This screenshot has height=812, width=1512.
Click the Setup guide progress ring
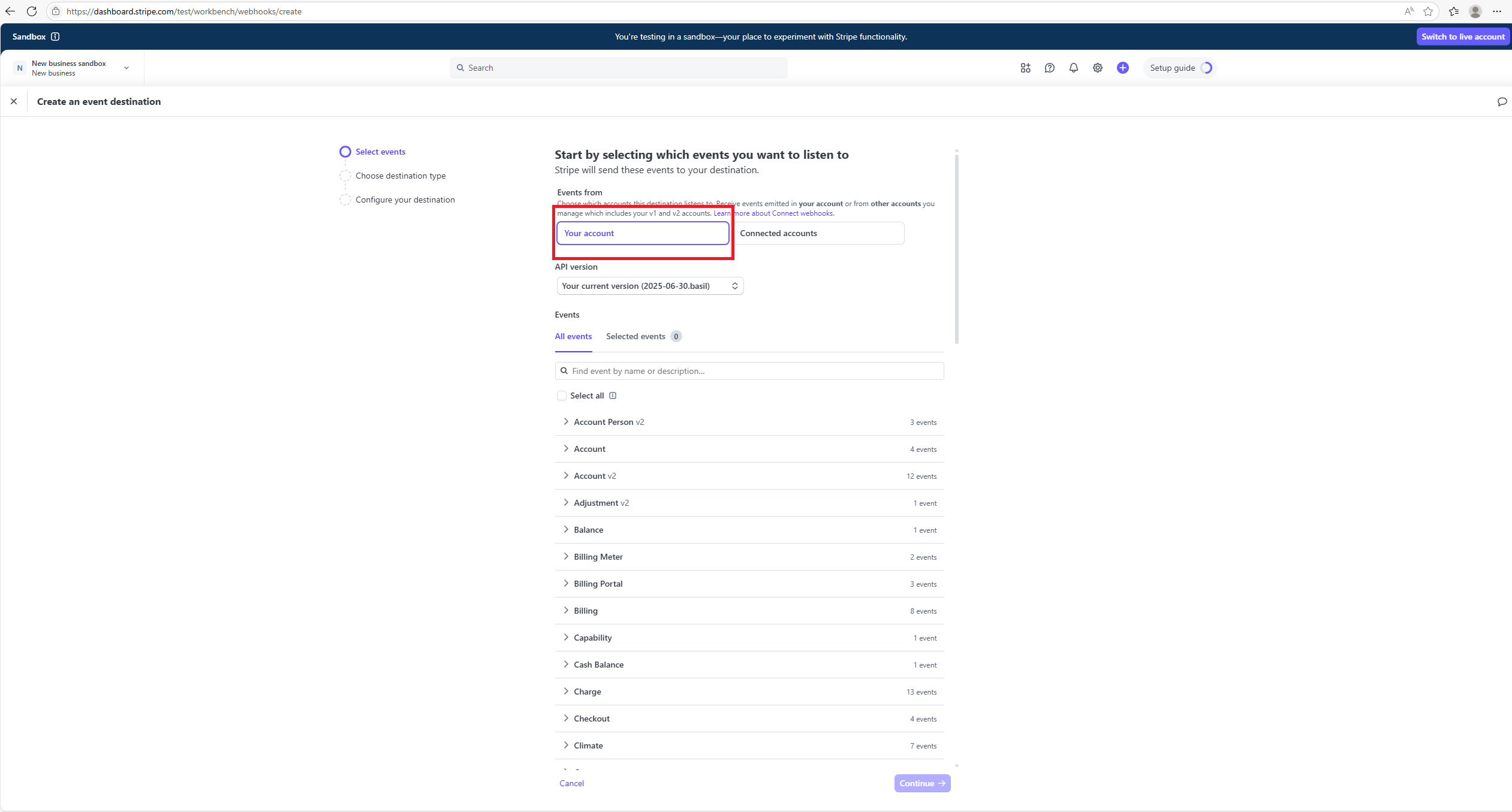pyautogui.click(x=1206, y=68)
